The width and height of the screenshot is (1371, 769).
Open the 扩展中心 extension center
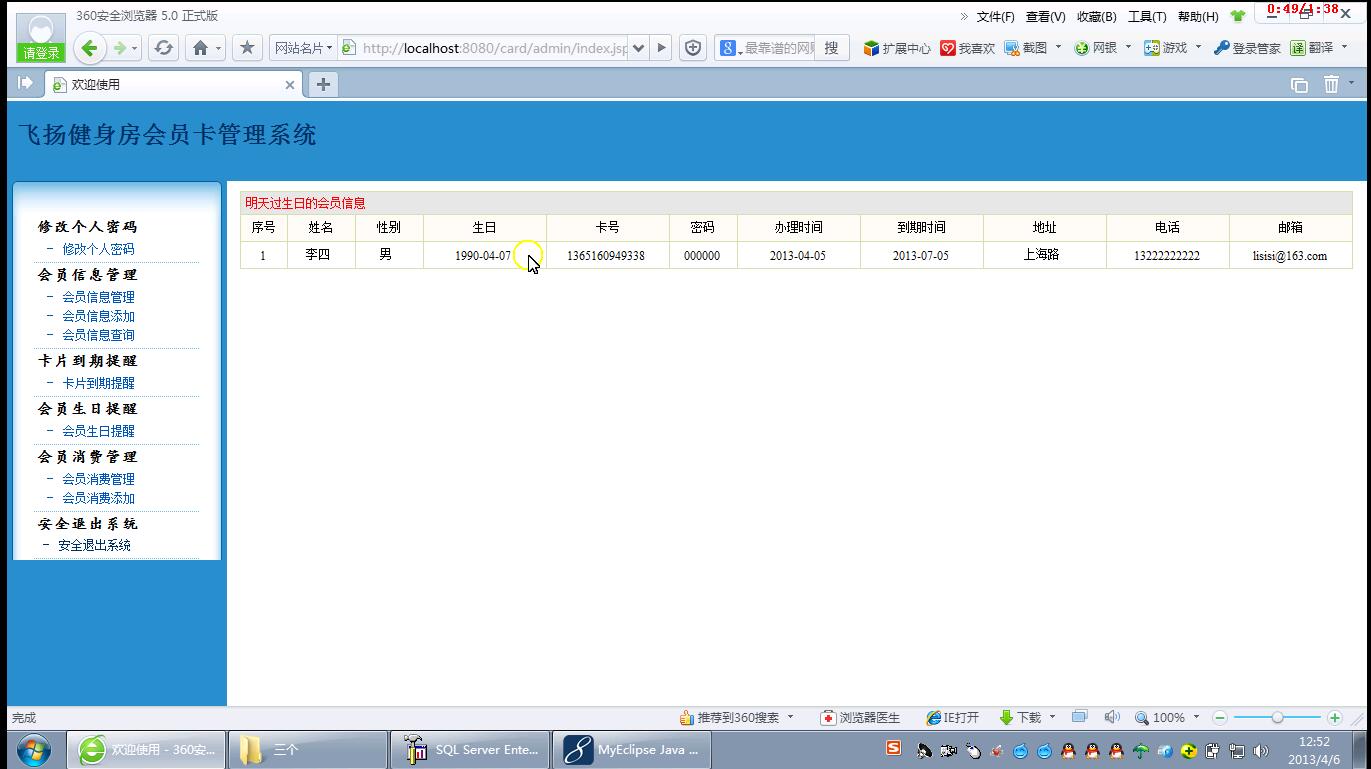point(897,48)
